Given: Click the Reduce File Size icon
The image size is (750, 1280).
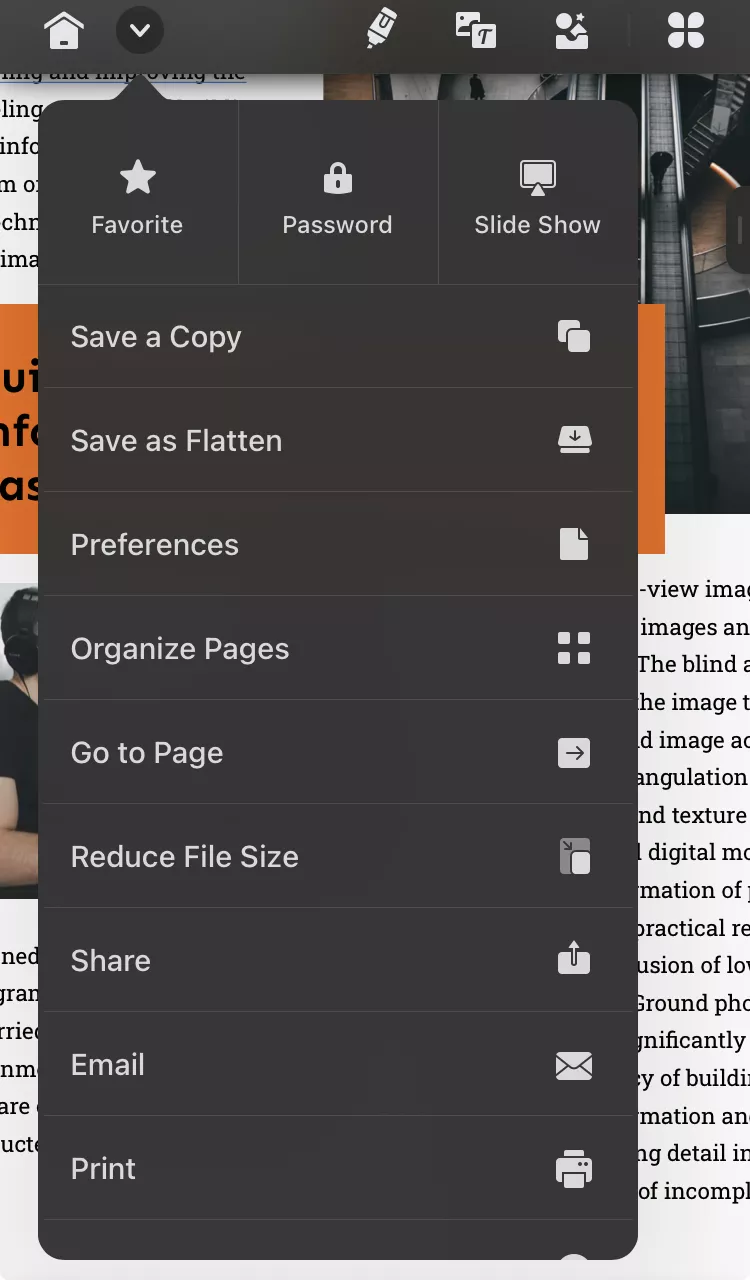Looking at the screenshot, I should pyautogui.click(x=574, y=856).
